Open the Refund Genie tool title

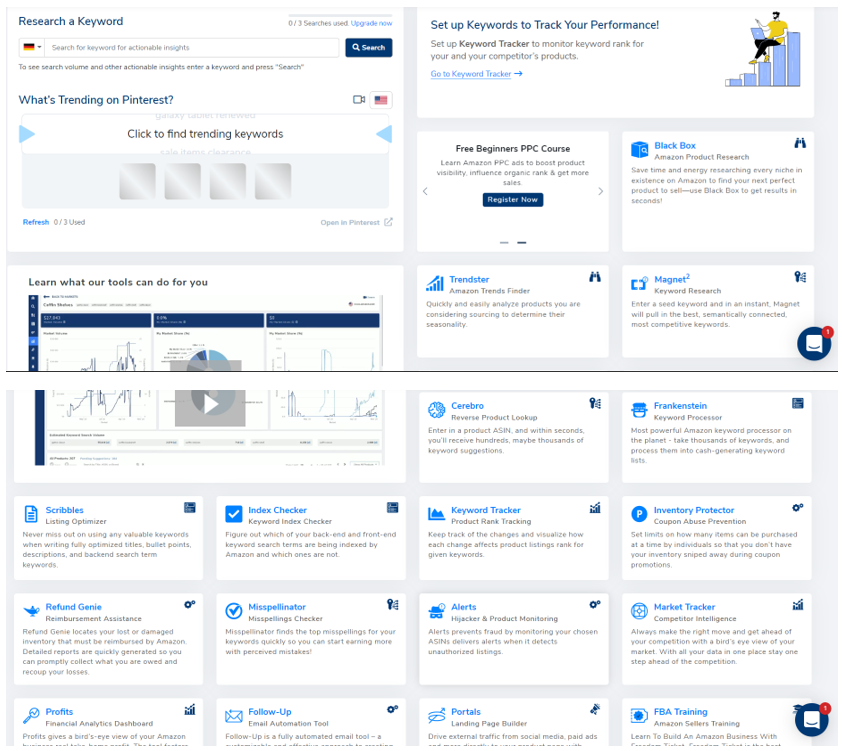point(74,607)
